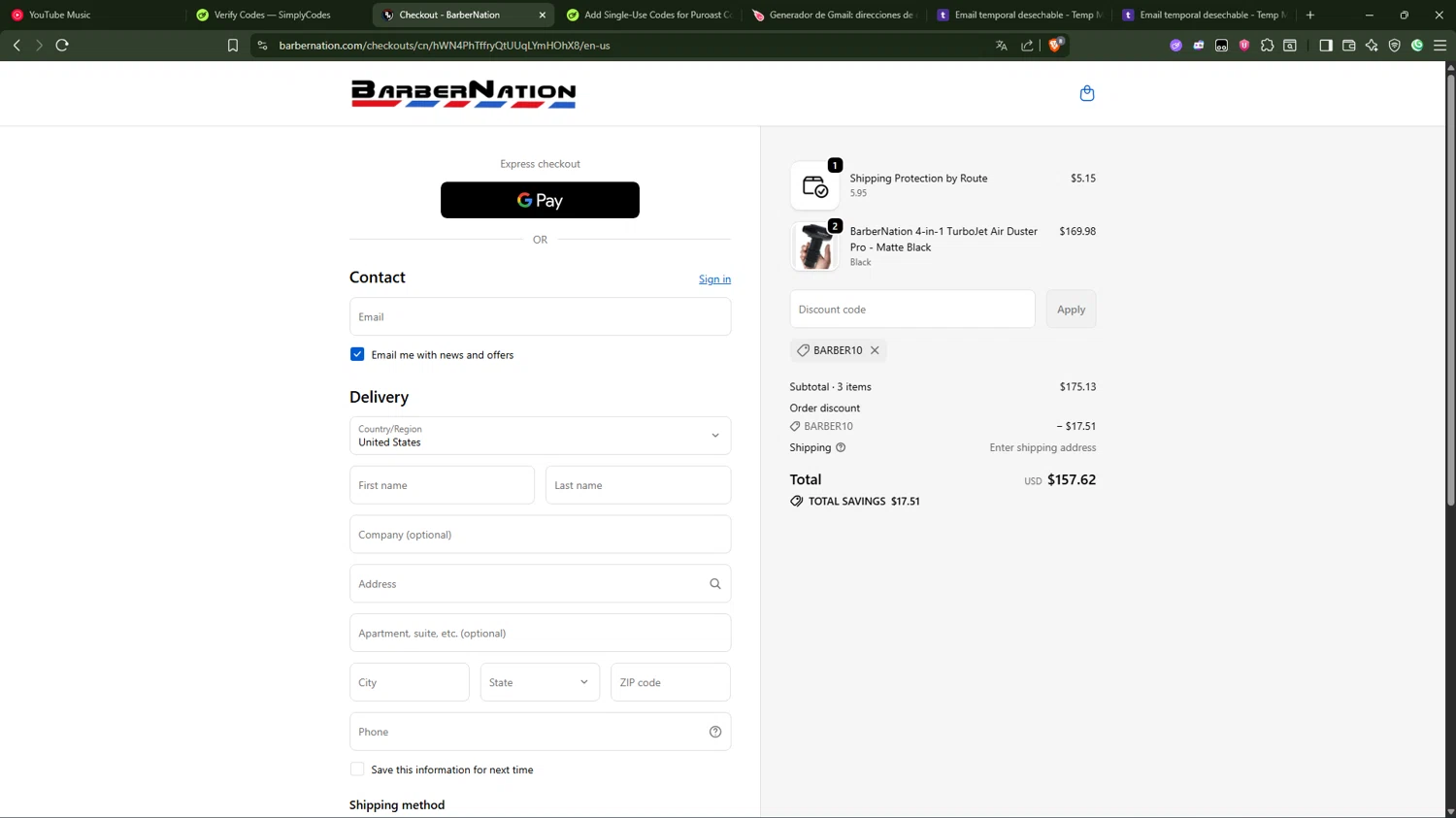Check Save this information for next time
This screenshot has height=818, width=1456.
coord(357,769)
